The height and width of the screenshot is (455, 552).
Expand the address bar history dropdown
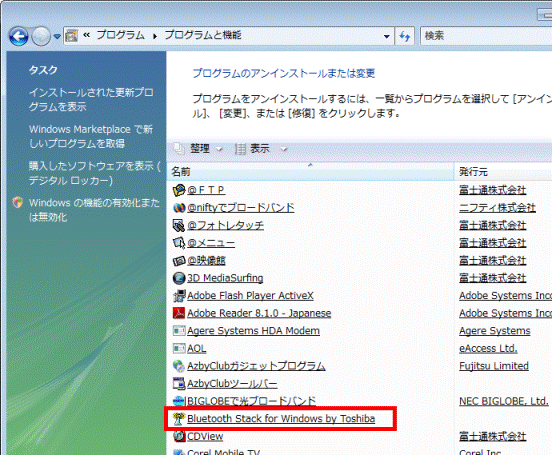pyautogui.click(x=387, y=36)
